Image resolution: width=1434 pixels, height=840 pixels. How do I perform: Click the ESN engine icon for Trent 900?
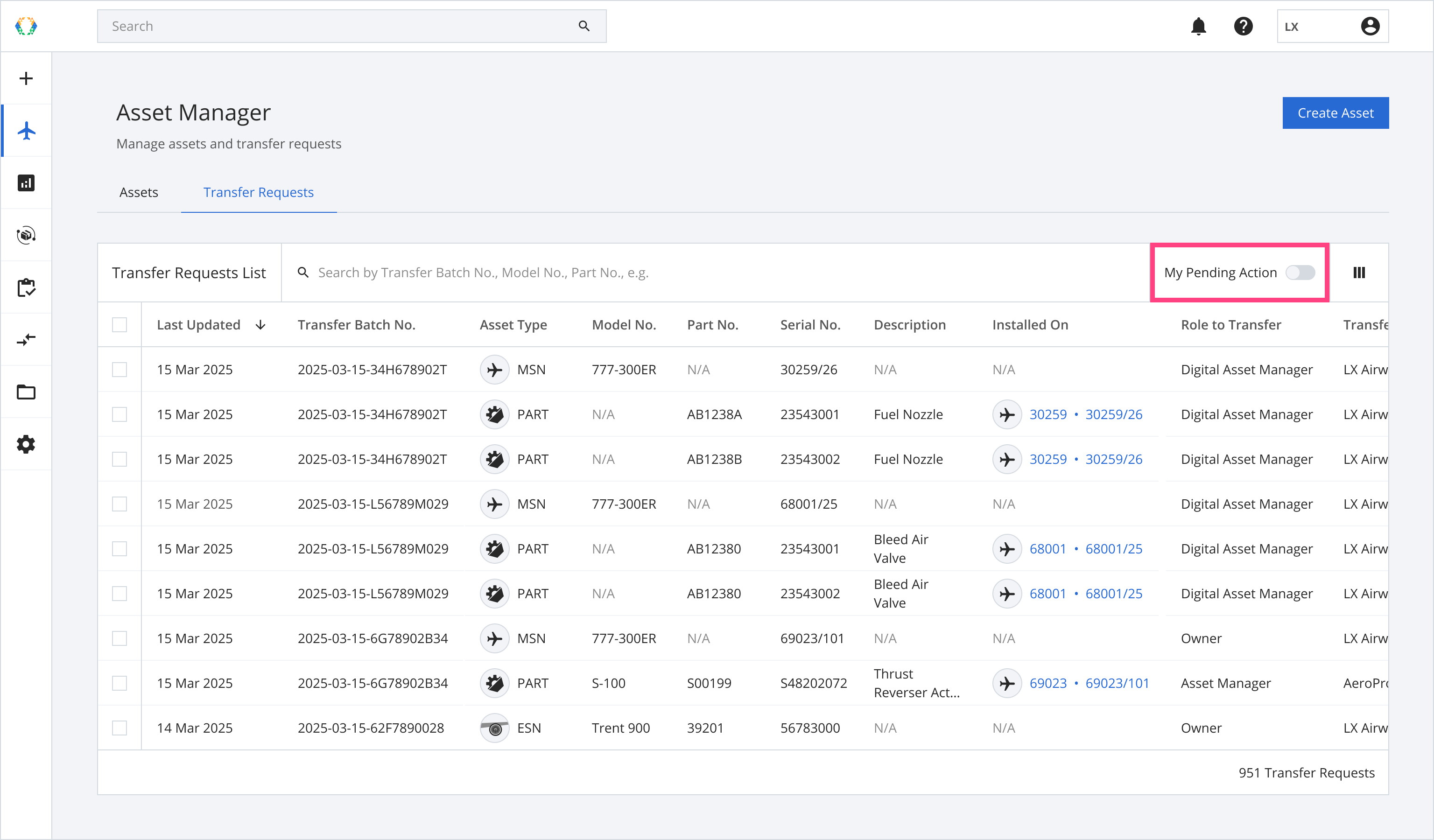[x=494, y=728]
